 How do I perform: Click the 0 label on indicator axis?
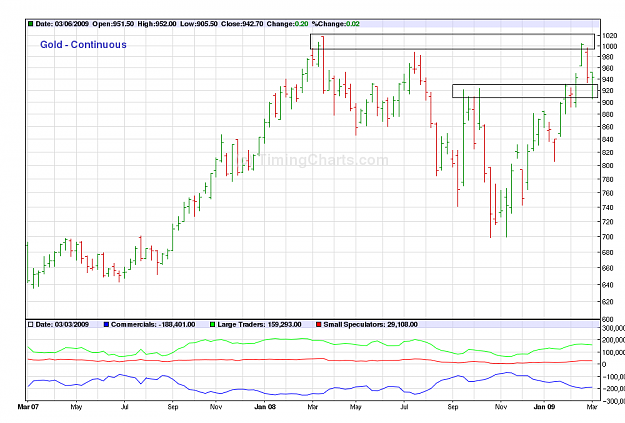point(604,364)
